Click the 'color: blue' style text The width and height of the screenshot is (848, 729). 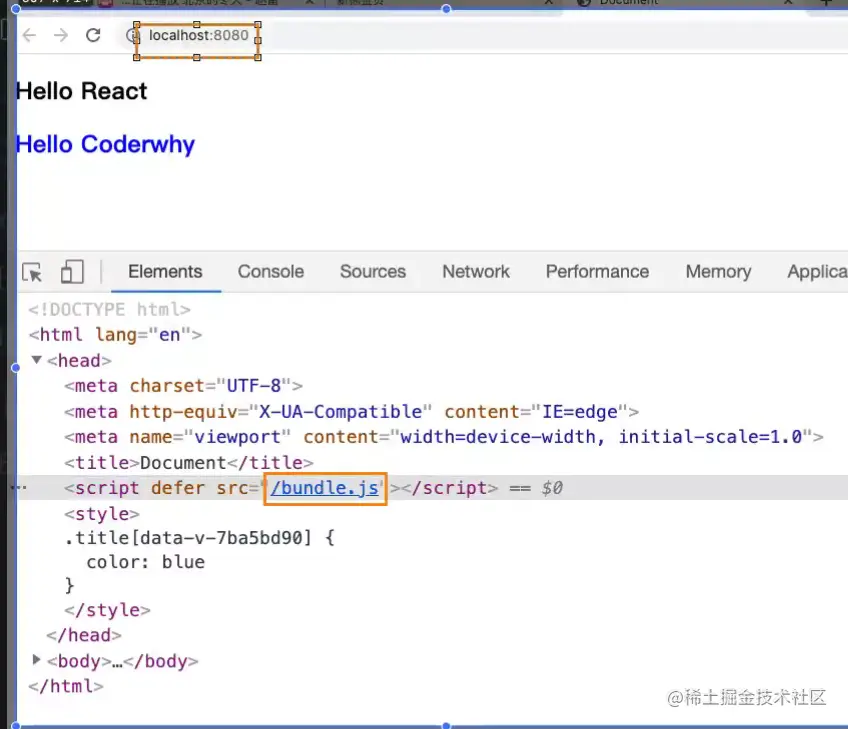pos(145,562)
